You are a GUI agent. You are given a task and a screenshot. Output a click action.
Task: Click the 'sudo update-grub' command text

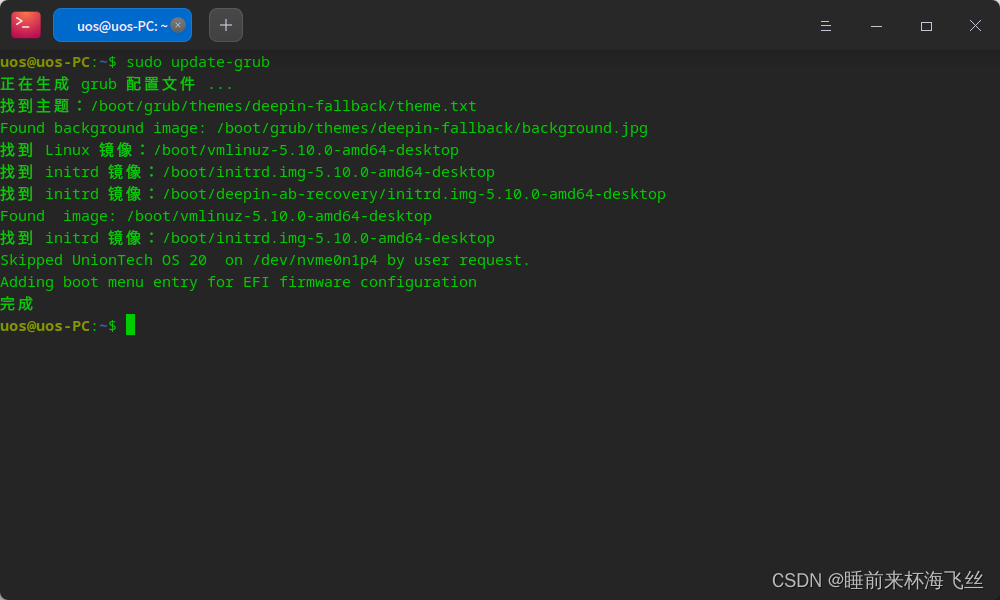click(x=198, y=62)
